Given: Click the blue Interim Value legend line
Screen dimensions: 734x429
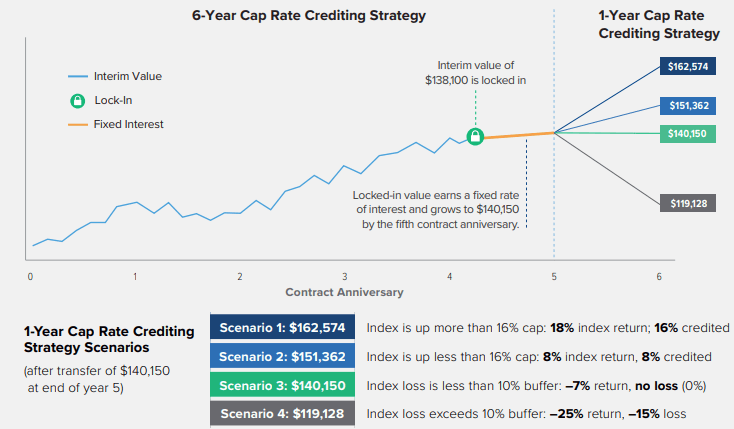Looking at the screenshot, I should 78,76.
